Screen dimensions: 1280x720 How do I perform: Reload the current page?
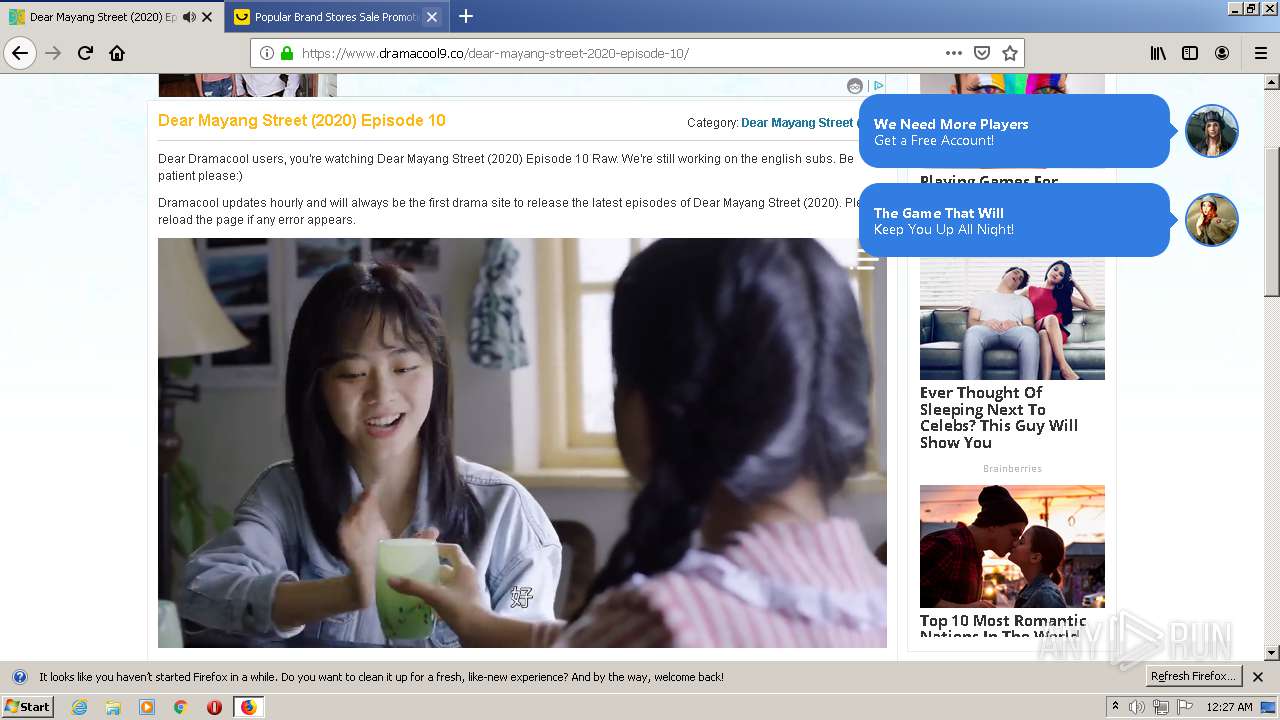click(x=85, y=53)
